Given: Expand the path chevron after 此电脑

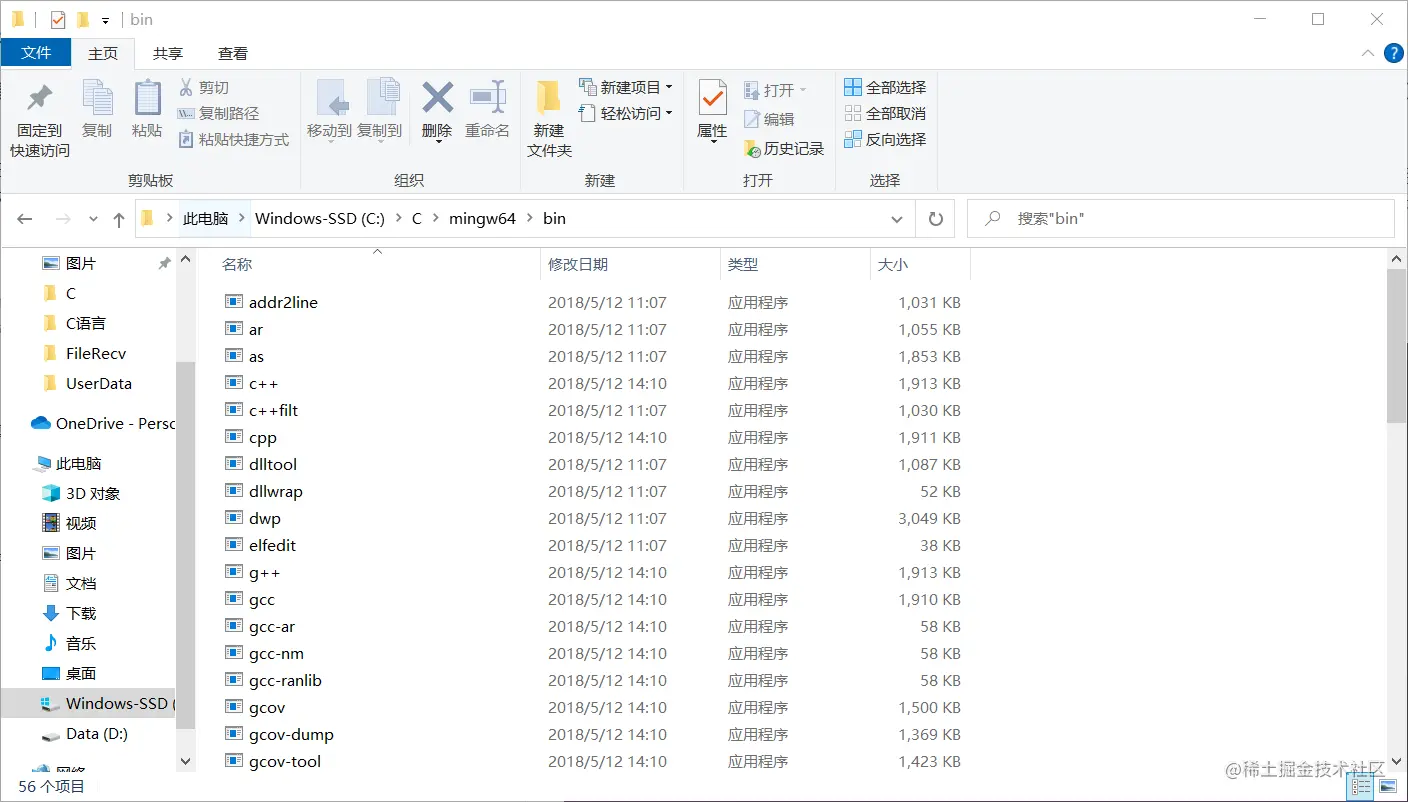Looking at the screenshot, I should click(x=241, y=218).
